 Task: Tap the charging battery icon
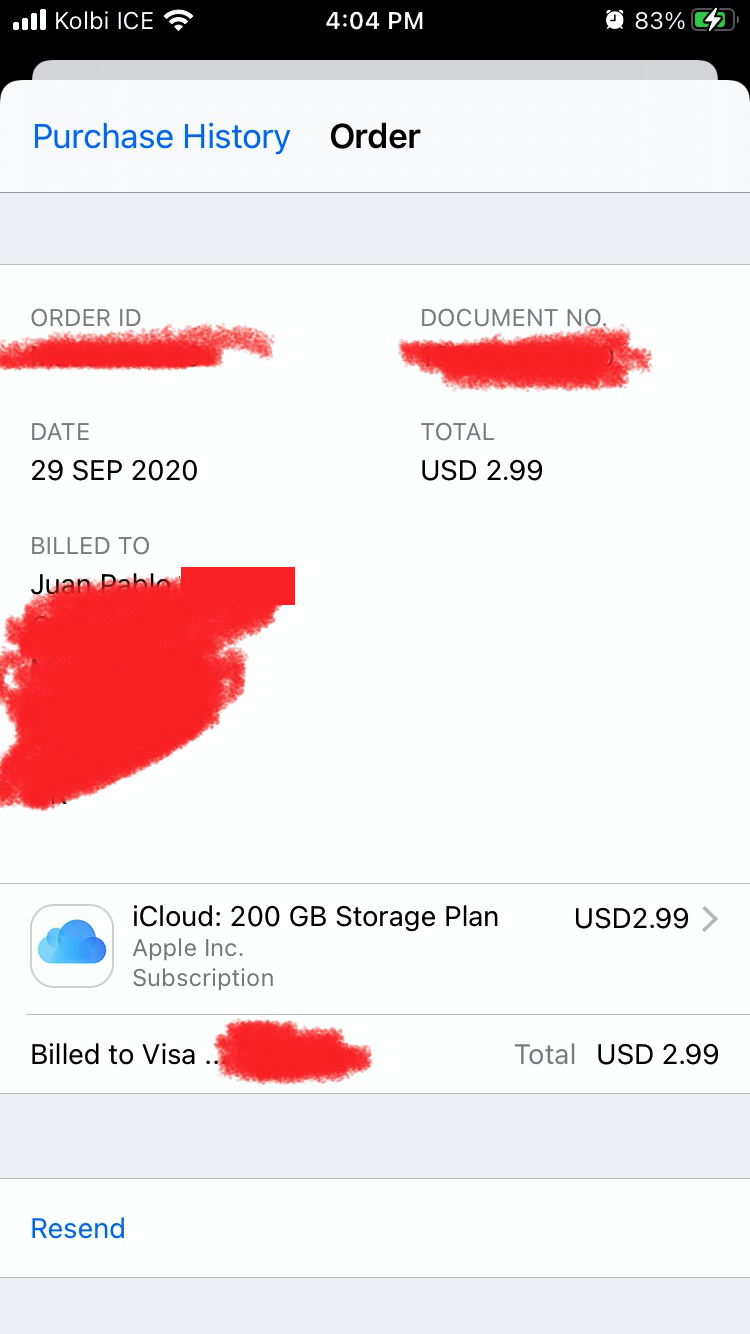click(714, 20)
